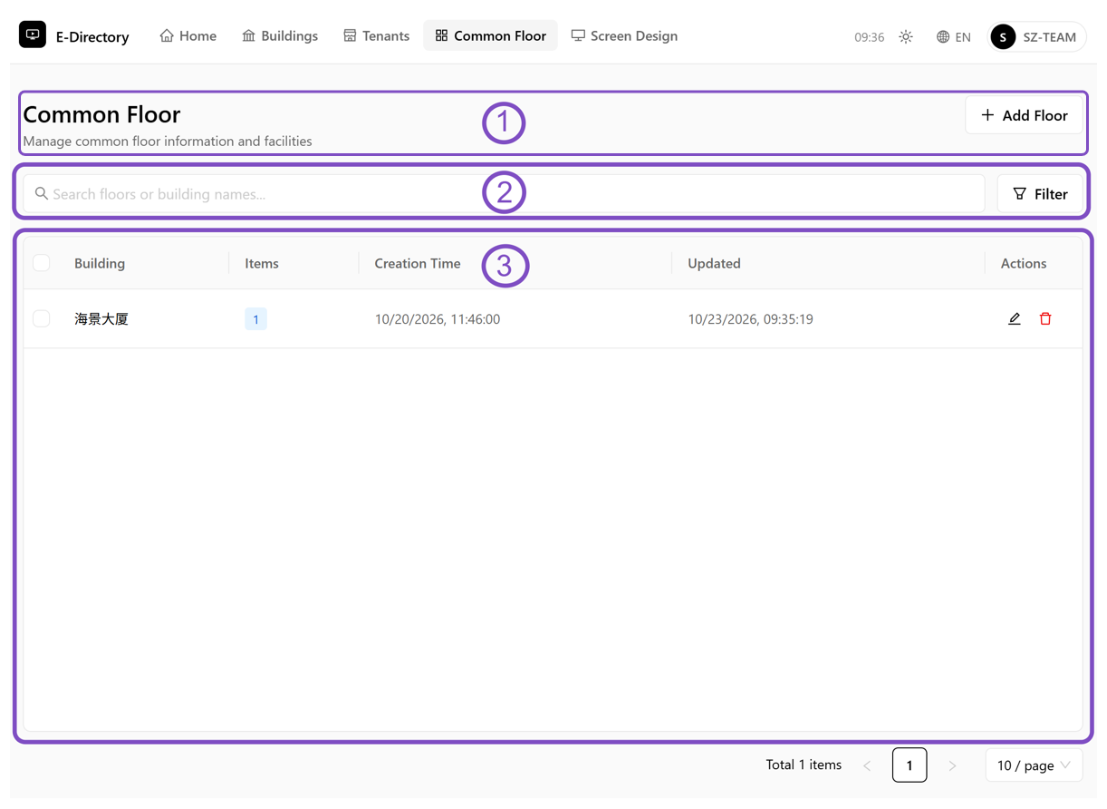The width and height of the screenshot is (1107, 809).
Task: Open the SZ-TEAM account menu
Action: [x=1036, y=37]
